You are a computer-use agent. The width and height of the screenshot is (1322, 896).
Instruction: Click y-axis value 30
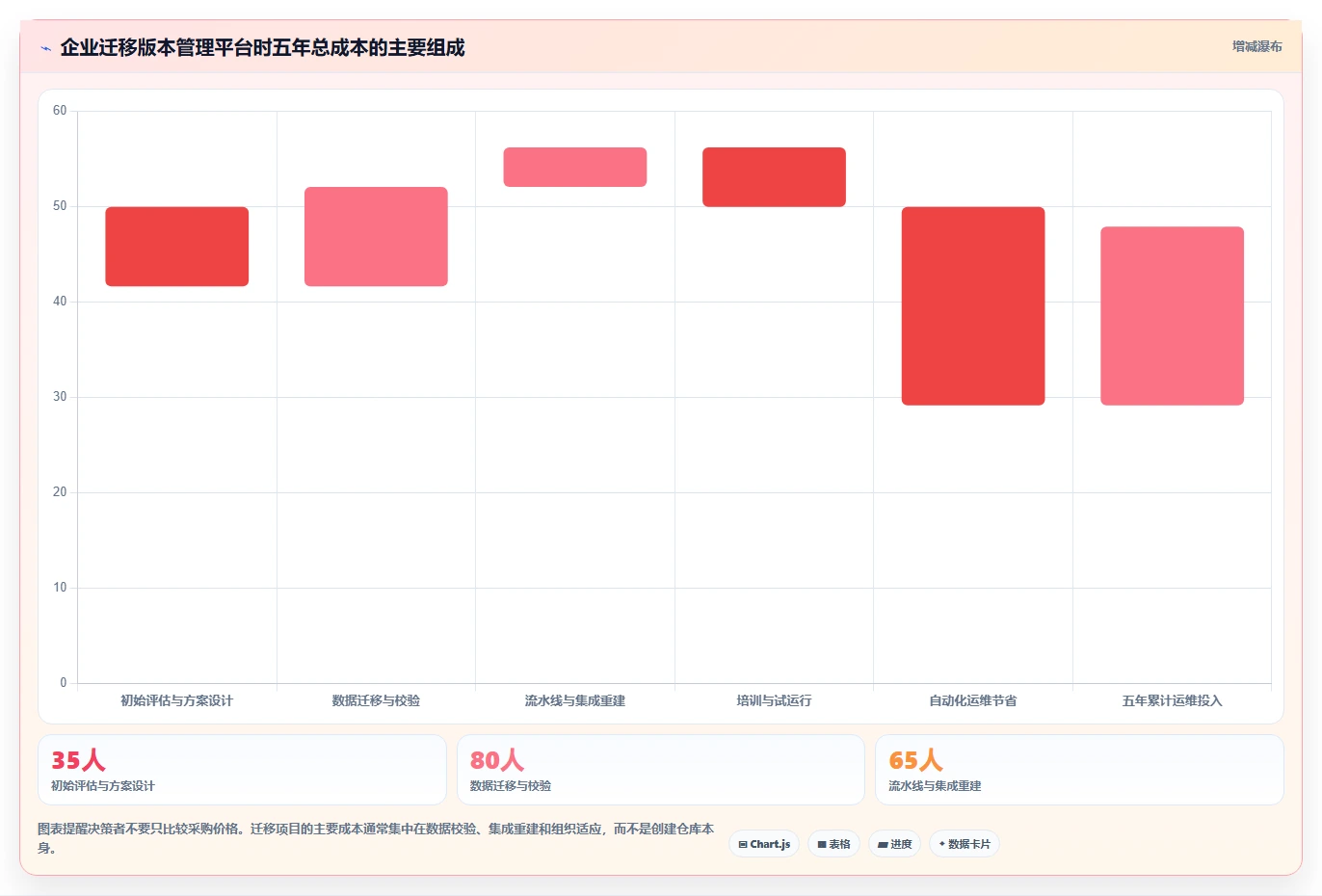[x=60, y=397]
